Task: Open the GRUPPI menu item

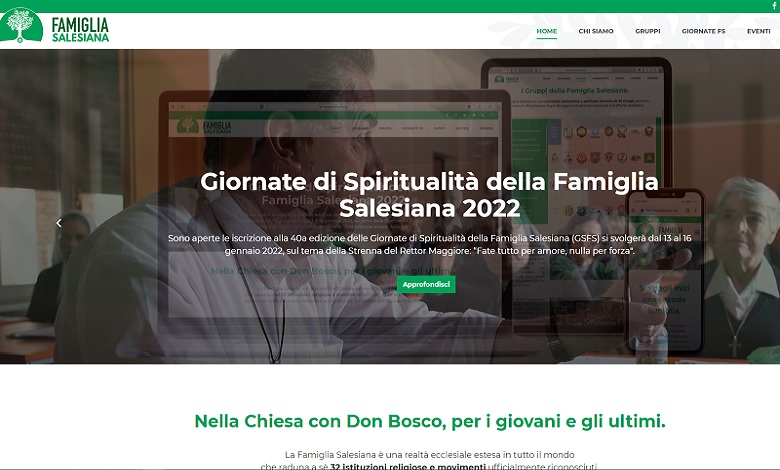Action: pyautogui.click(x=648, y=31)
